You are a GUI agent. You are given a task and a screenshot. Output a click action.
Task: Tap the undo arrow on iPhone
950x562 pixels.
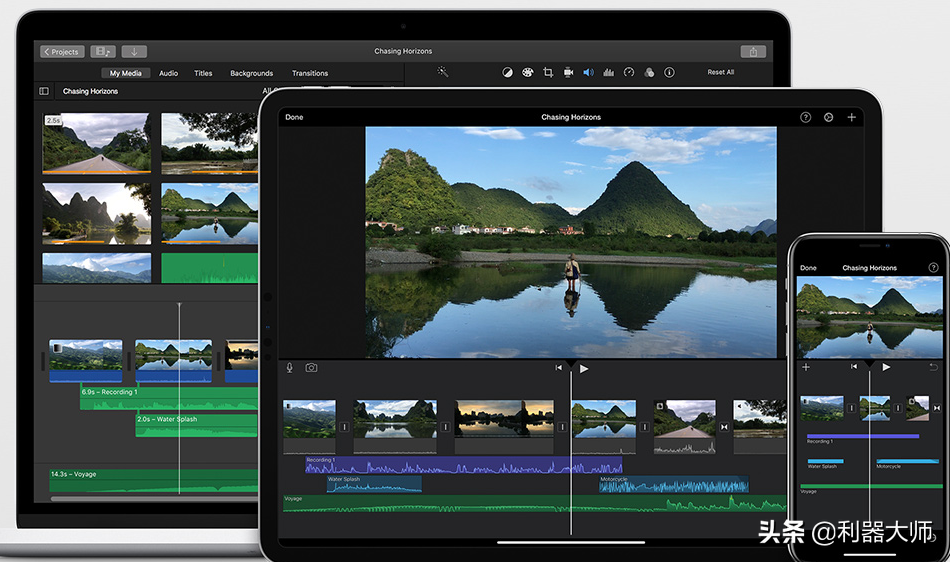click(934, 367)
